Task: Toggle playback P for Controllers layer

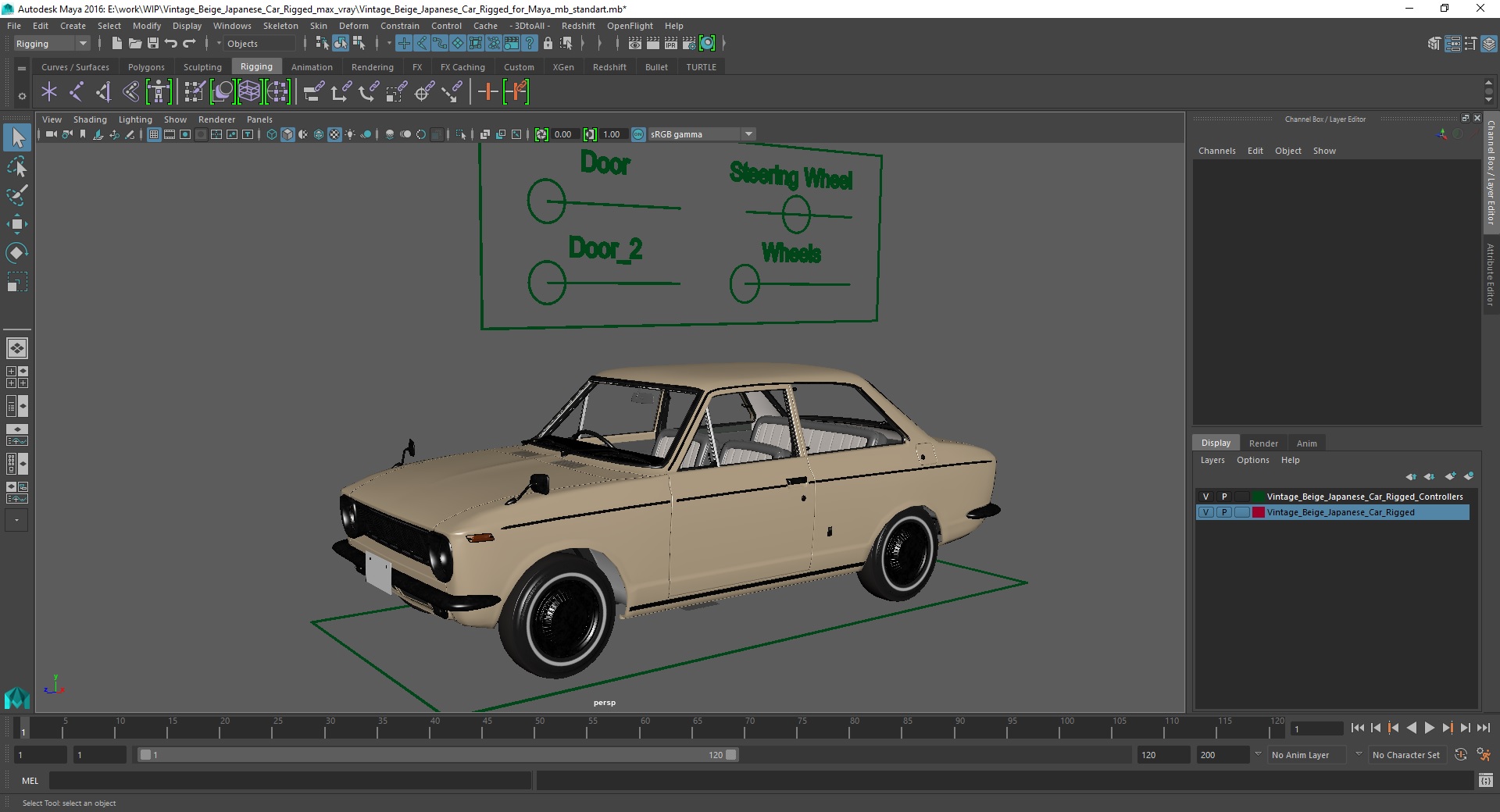Action: (x=1224, y=497)
